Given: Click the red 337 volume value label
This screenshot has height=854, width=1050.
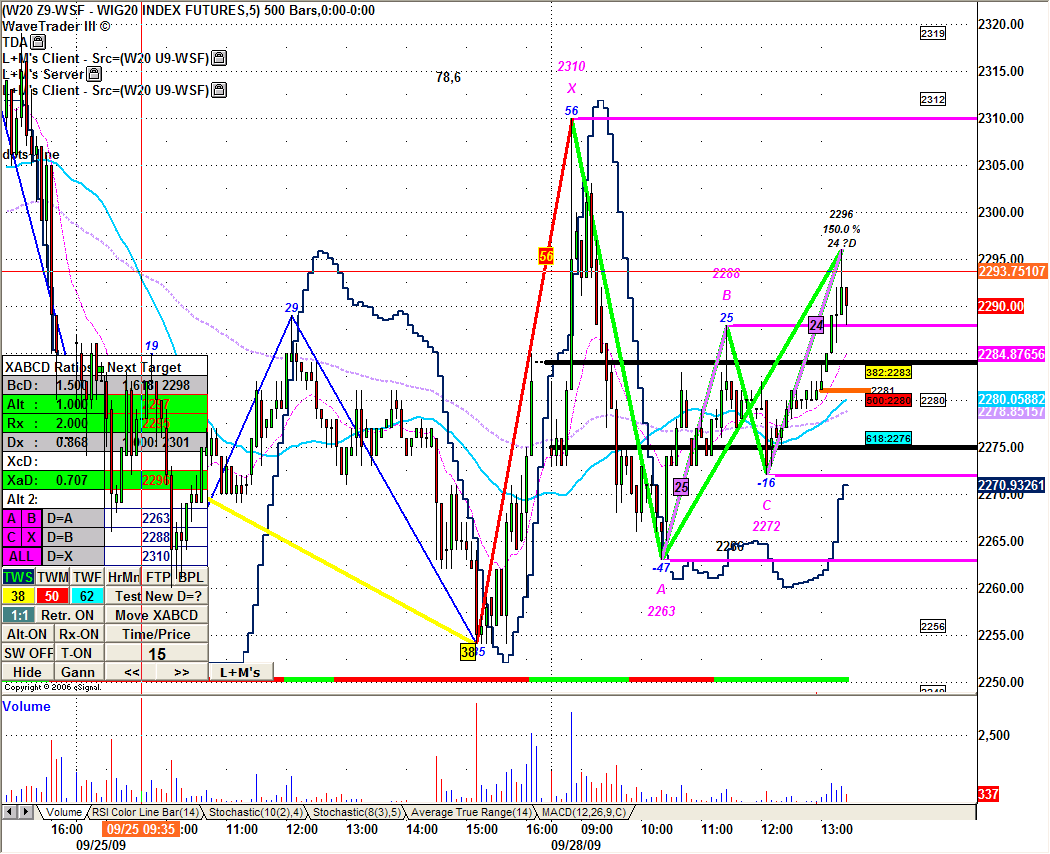Looking at the screenshot, I should coord(988,794).
